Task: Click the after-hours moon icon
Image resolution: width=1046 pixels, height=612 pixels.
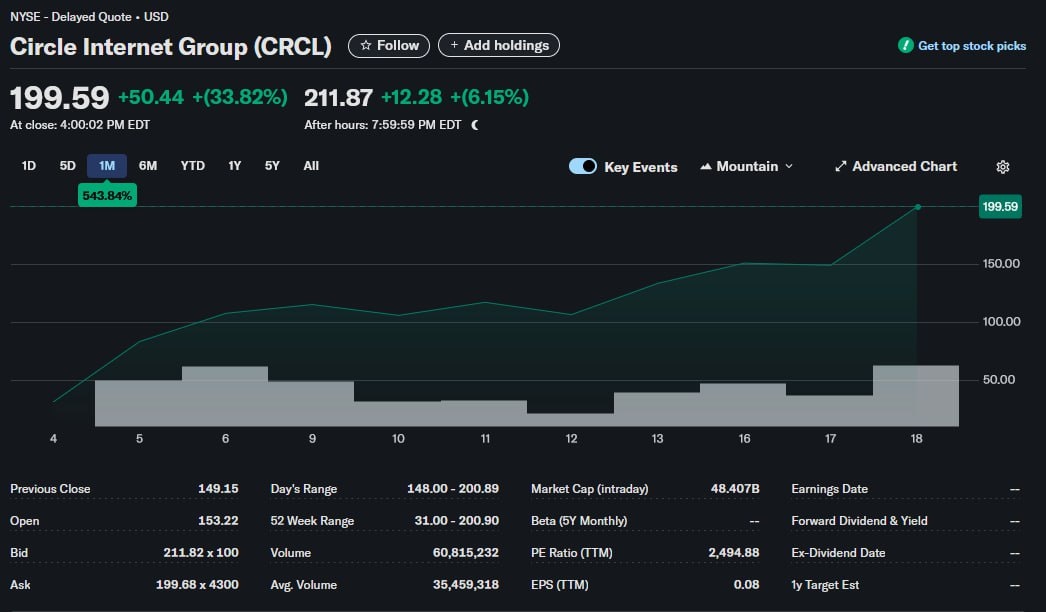Action: (x=475, y=125)
